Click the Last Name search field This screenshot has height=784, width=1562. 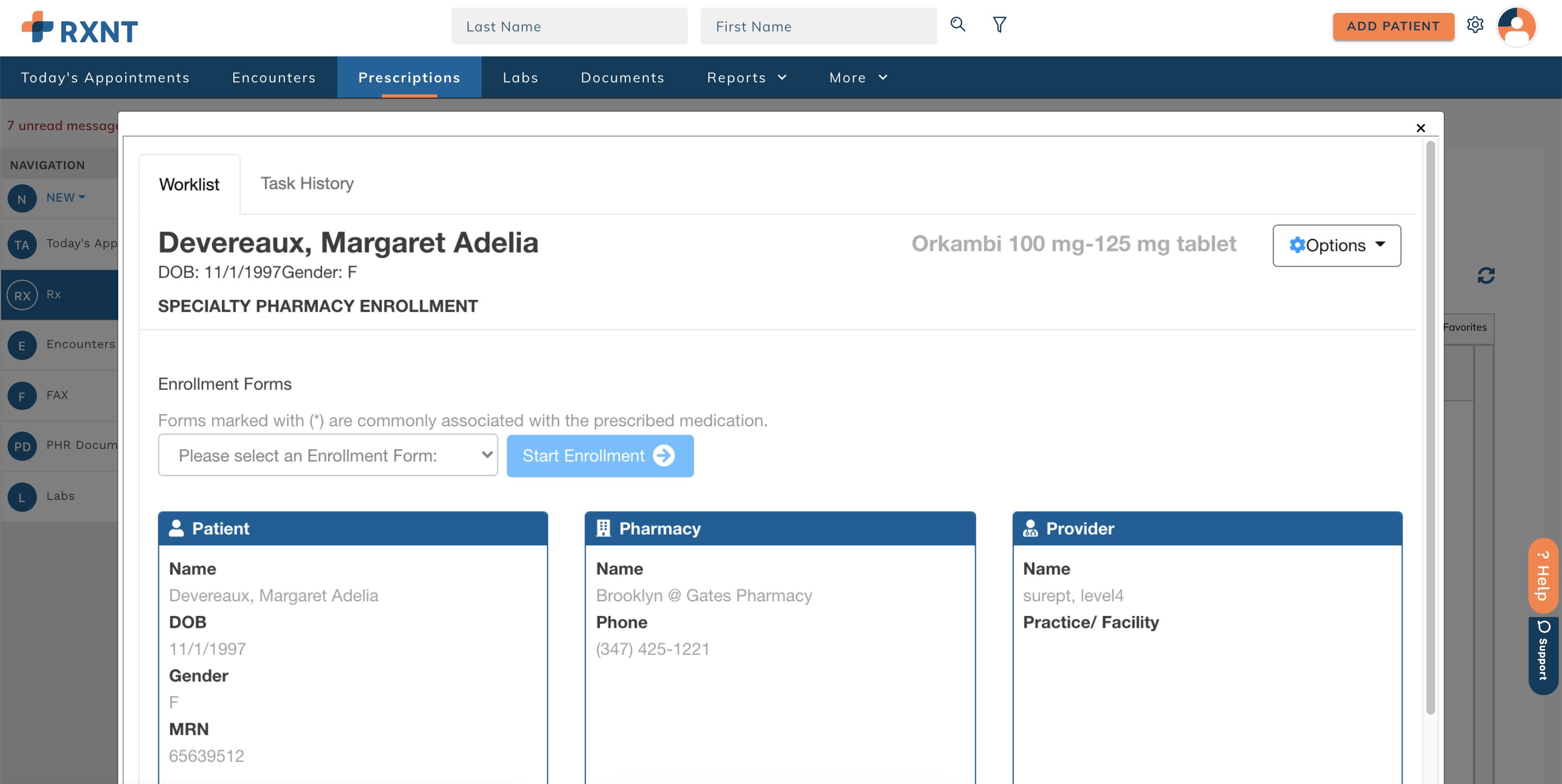coord(569,26)
